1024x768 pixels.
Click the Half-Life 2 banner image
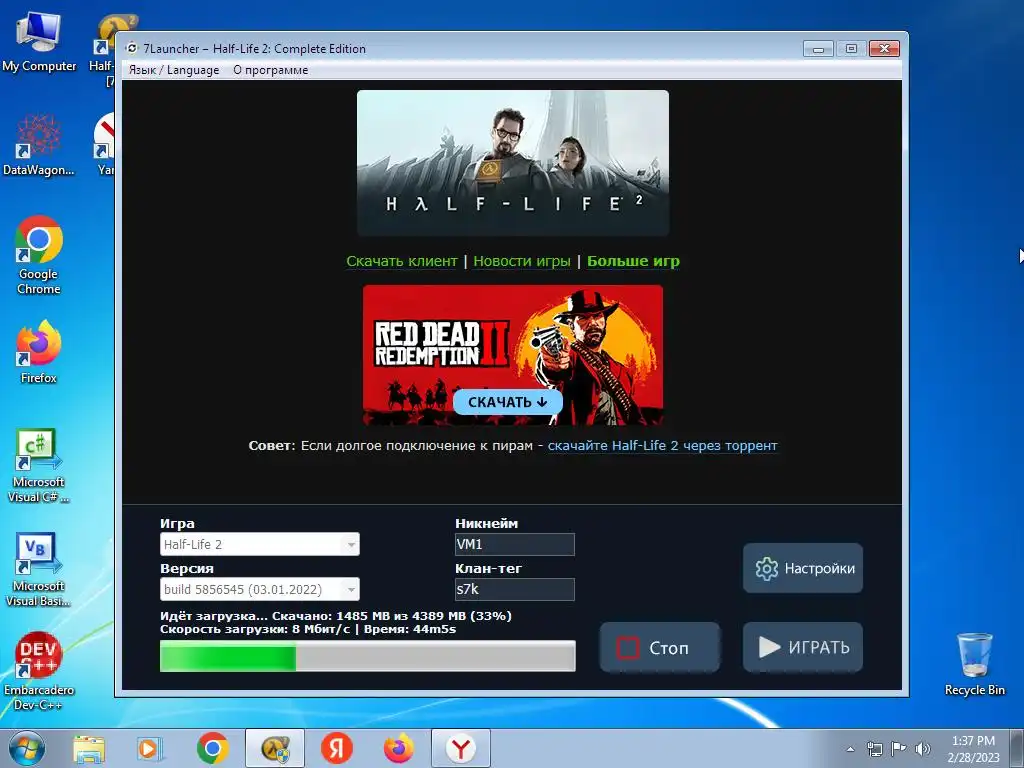coord(513,163)
